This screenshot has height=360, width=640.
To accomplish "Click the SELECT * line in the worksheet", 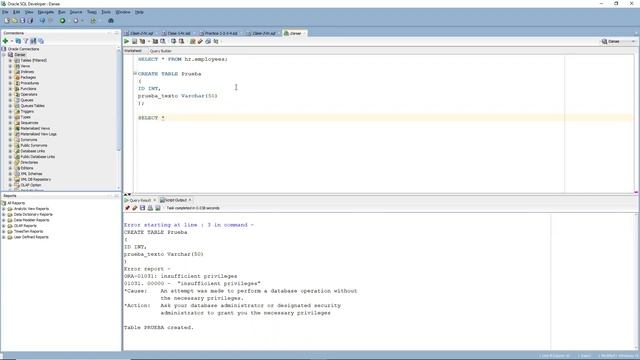I will click(x=151, y=118).
